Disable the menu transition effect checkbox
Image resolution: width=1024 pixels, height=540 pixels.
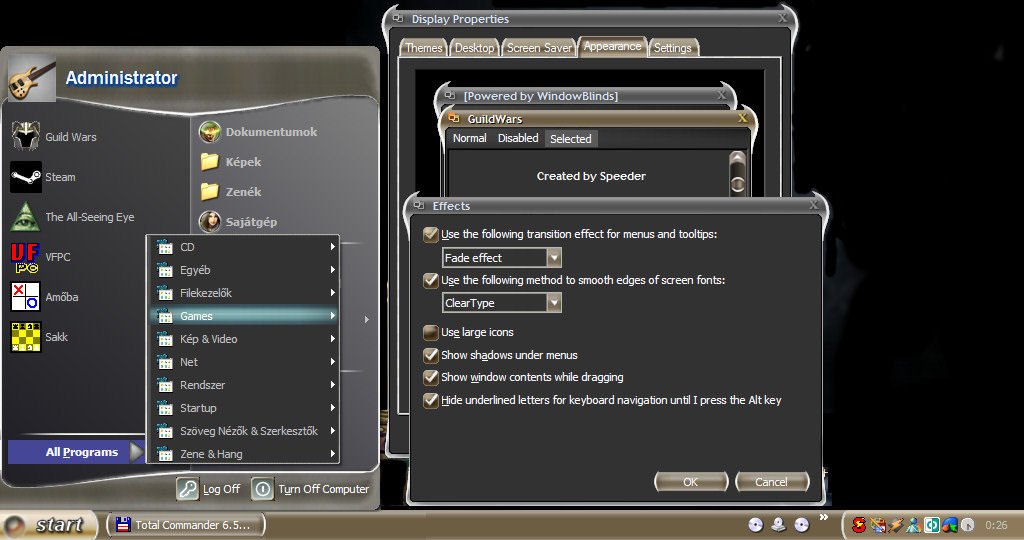tap(431, 234)
